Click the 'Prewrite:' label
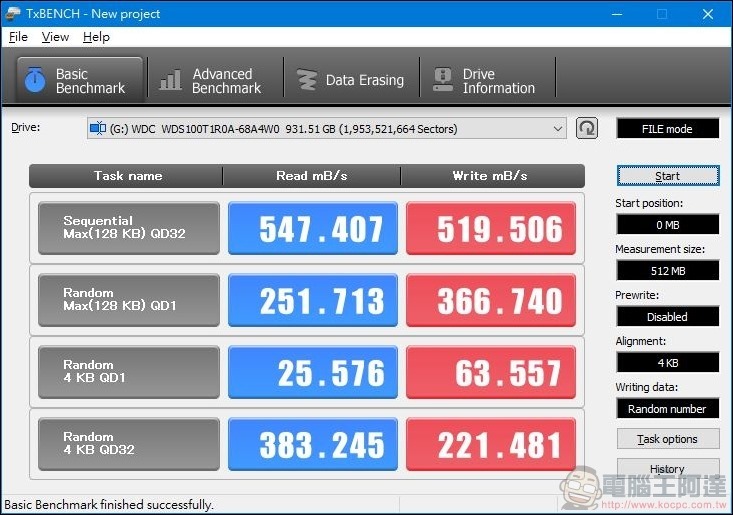The width and height of the screenshot is (733, 515). (637, 295)
